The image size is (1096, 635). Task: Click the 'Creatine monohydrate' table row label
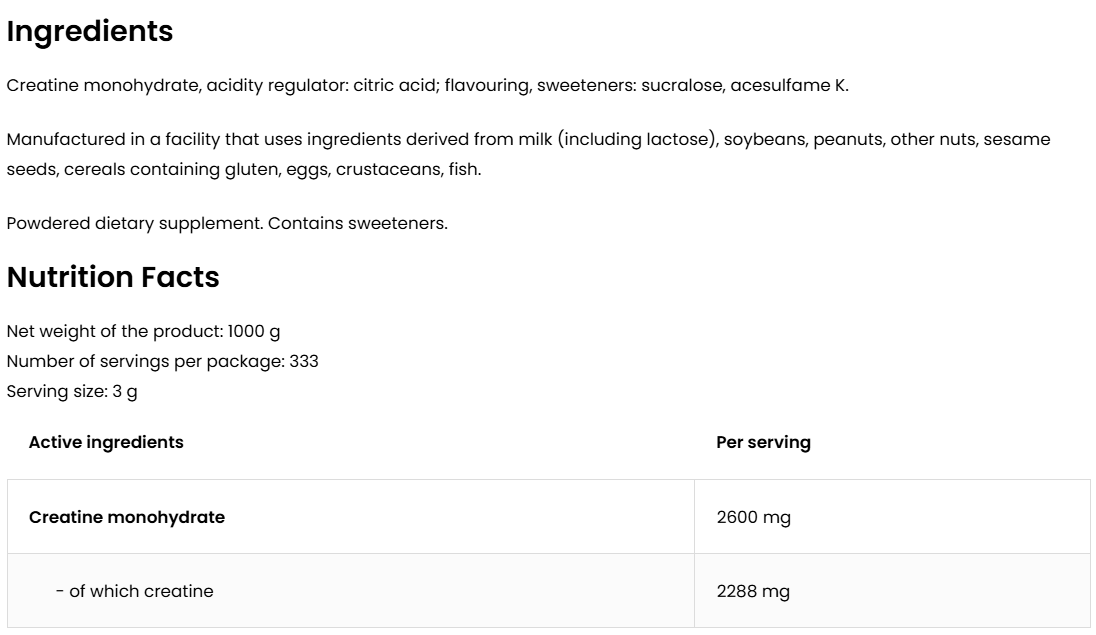tap(127, 518)
